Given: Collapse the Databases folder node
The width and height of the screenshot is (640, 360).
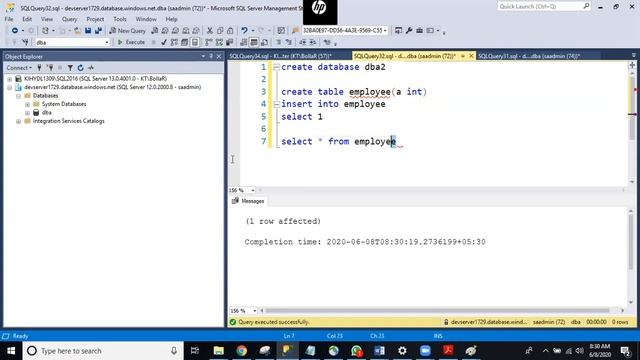Looking at the screenshot, I should 18,96.
